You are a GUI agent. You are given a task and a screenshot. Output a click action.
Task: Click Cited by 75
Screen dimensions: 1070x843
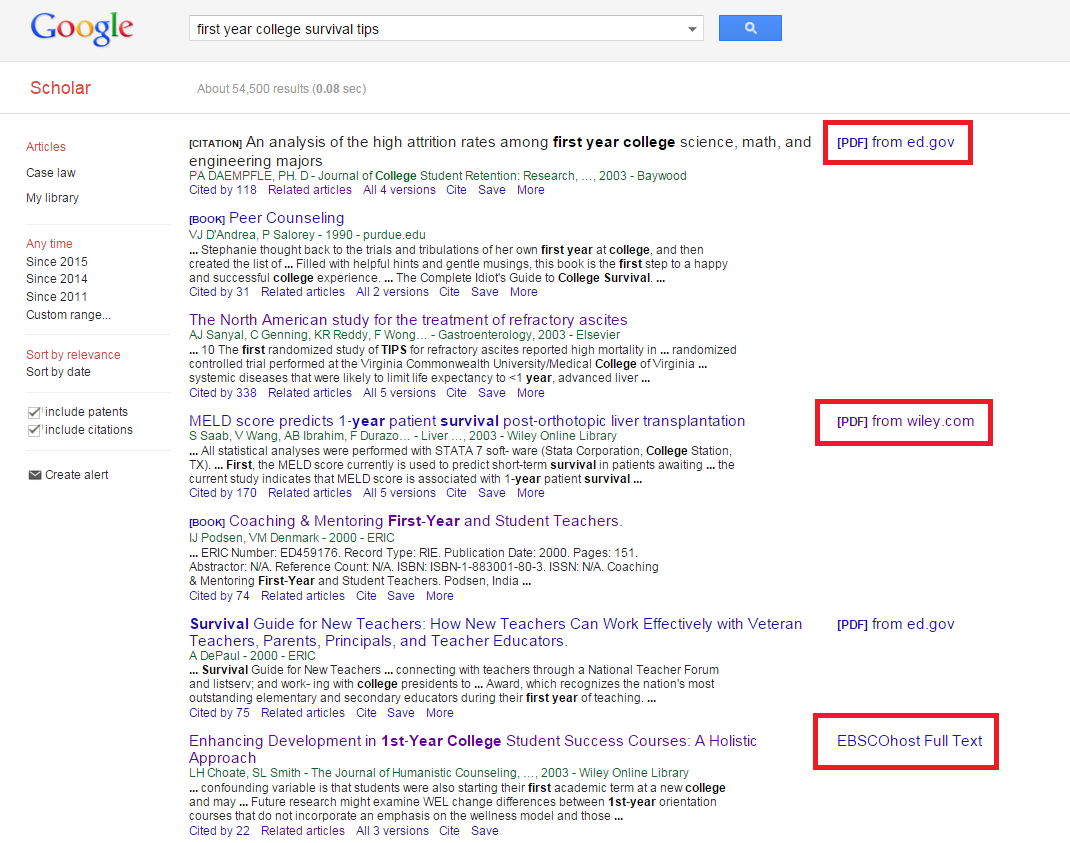point(219,713)
